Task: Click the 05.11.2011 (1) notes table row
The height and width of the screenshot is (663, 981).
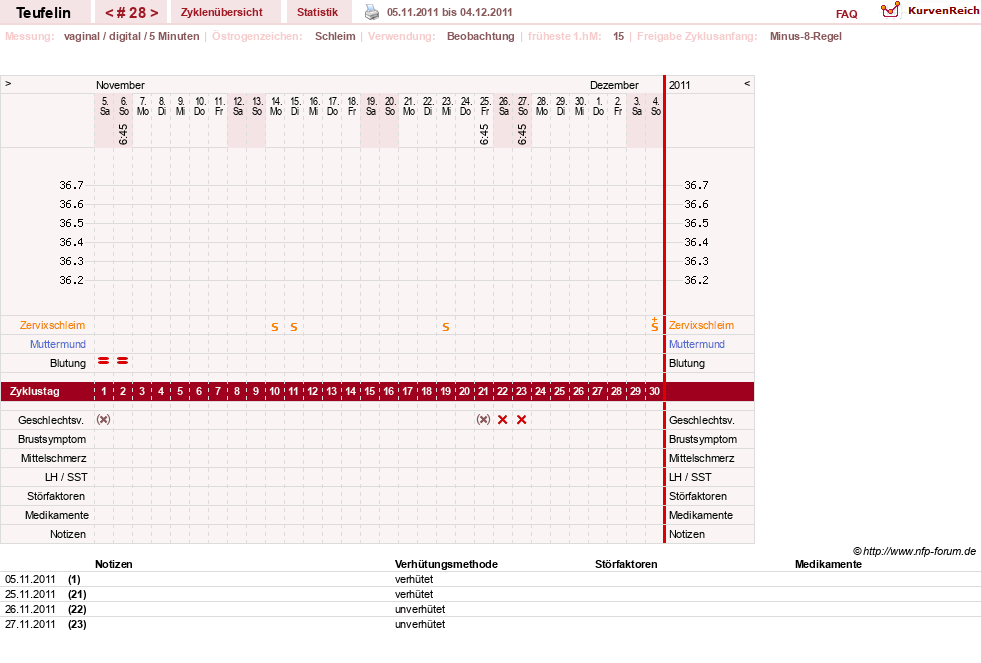Action: [x=490, y=579]
